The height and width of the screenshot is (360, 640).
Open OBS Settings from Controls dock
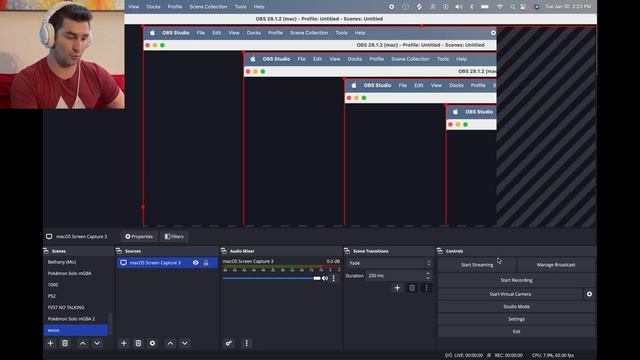516,319
